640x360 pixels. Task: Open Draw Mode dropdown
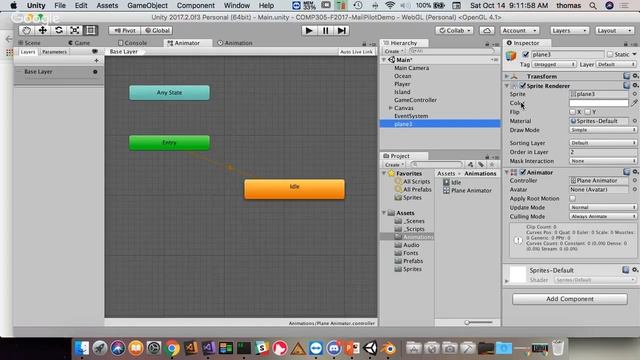(603, 130)
